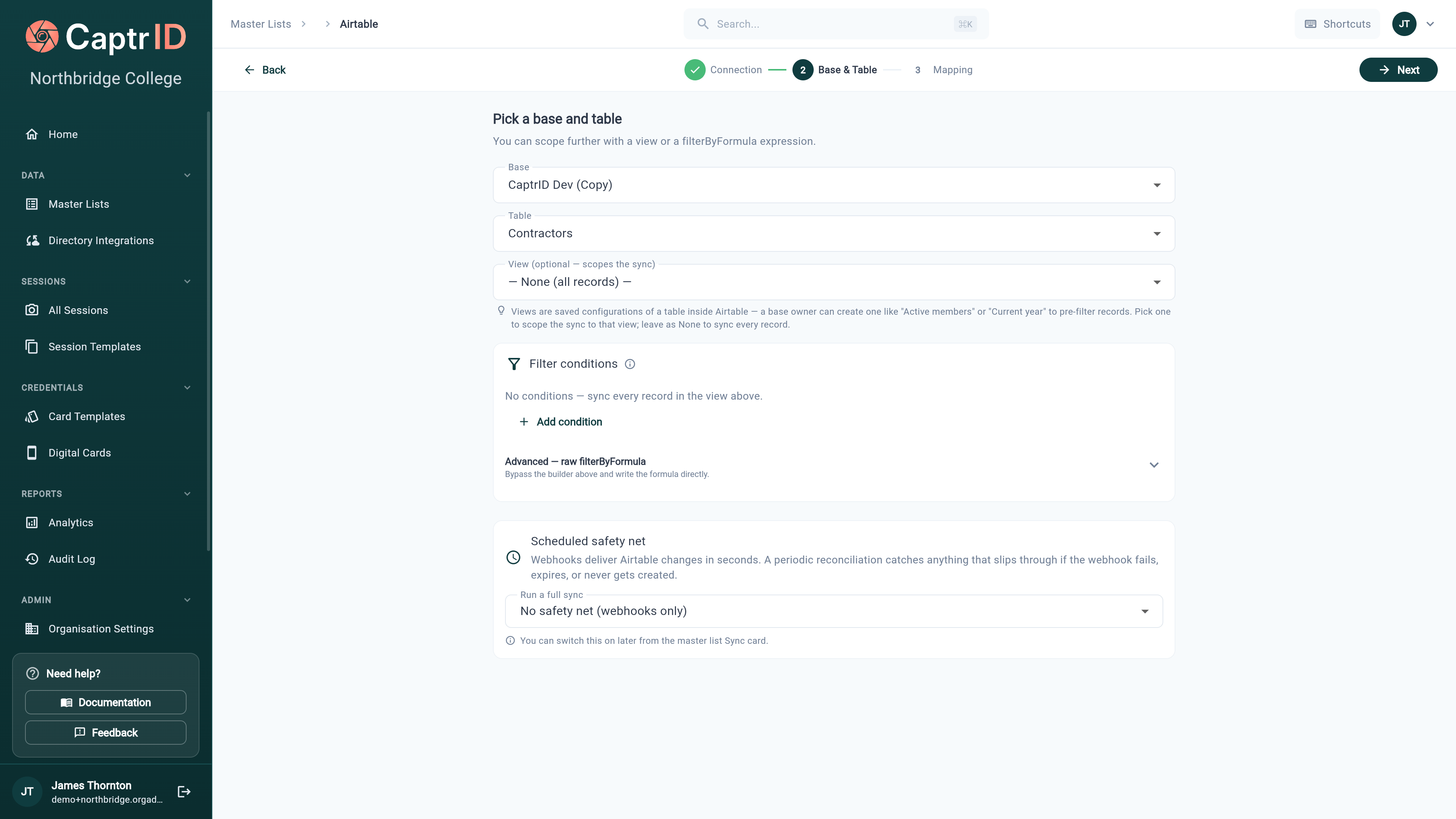Click 'No conditions — sync every record' text
The image size is (1456, 819).
634,396
